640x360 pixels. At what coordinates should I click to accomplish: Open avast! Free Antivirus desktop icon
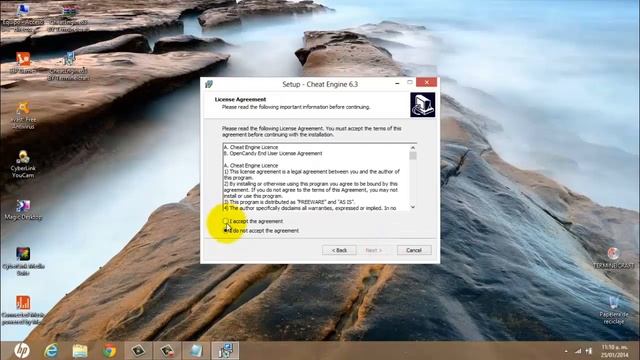tap(23, 115)
